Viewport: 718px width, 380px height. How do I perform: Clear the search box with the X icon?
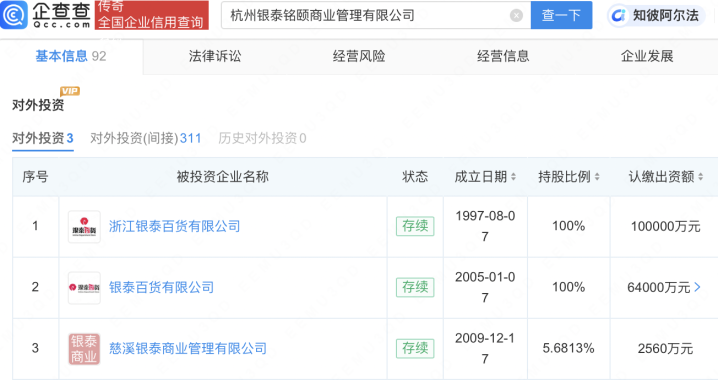[x=516, y=16]
